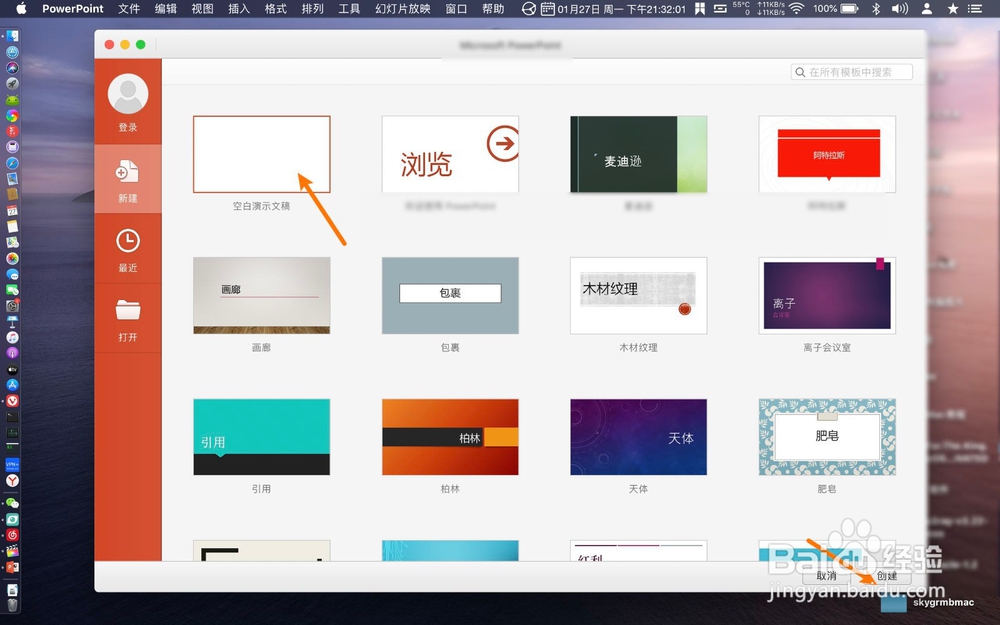The height and width of the screenshot is (625, 1000).
Task: Open the 视图 menu
Action: [202, 8]
